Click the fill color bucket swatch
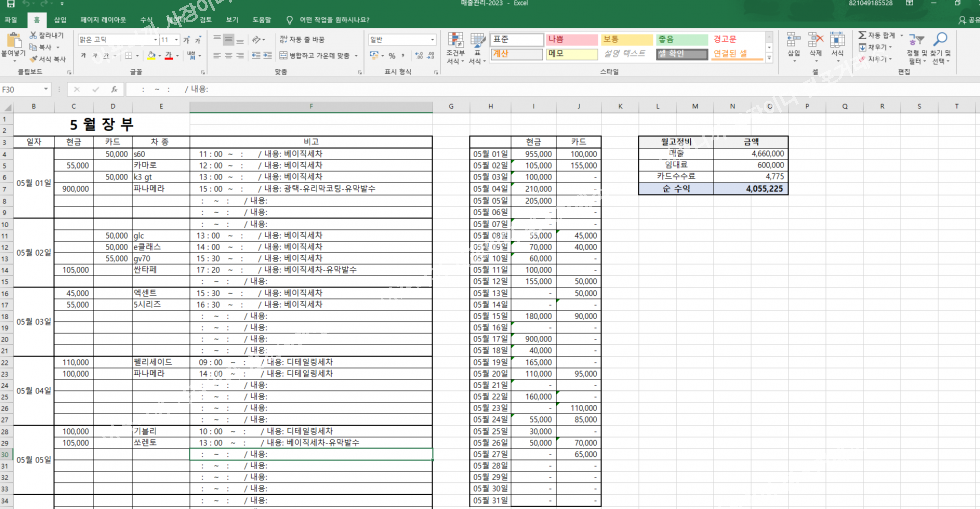This screenshot has height=509, width=980. (148, 56)
